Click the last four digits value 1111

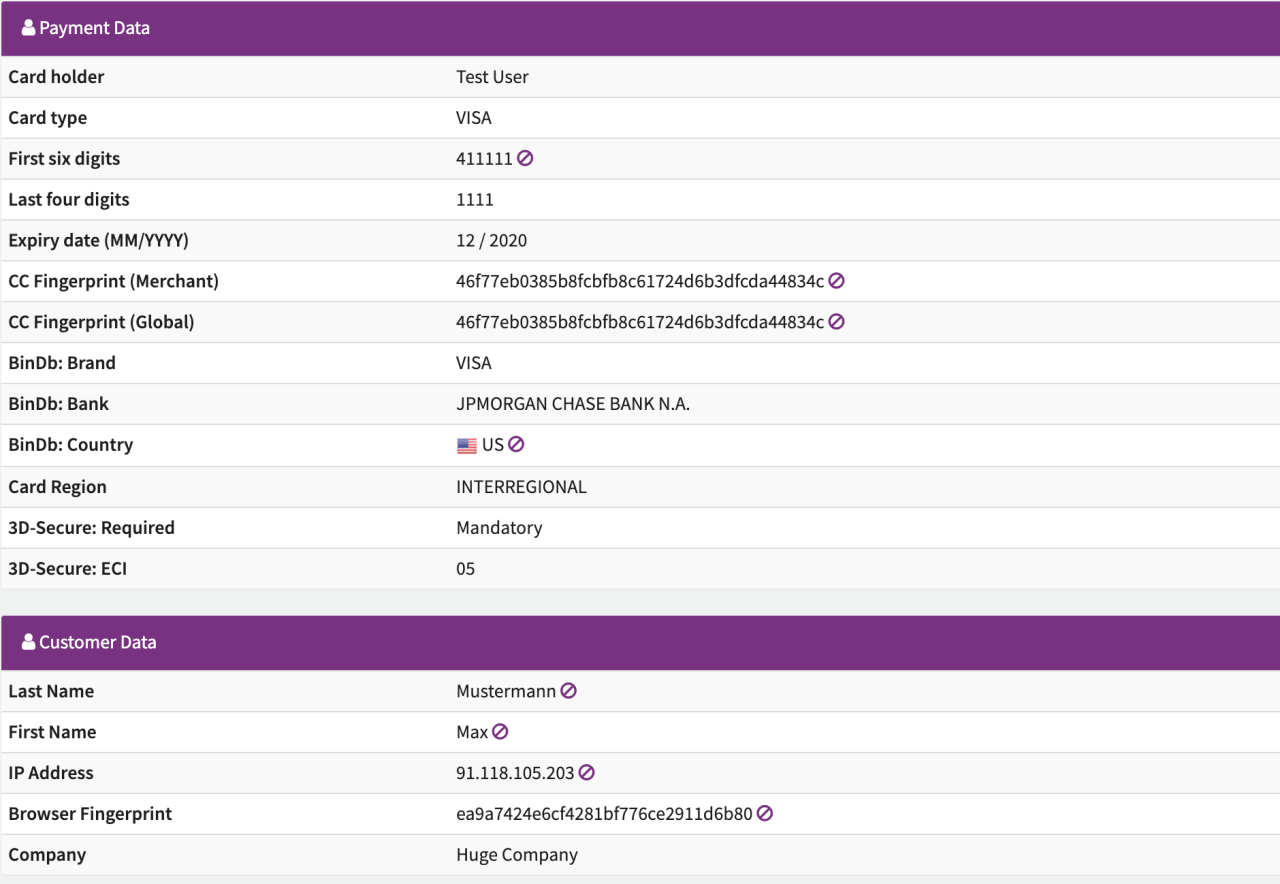coord(475,200)
